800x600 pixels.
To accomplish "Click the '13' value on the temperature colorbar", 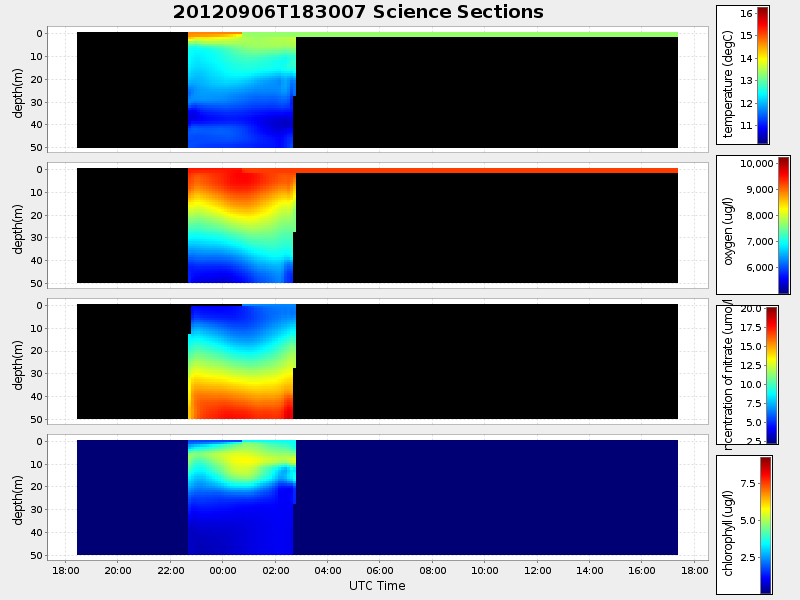I will click(746, 81).
